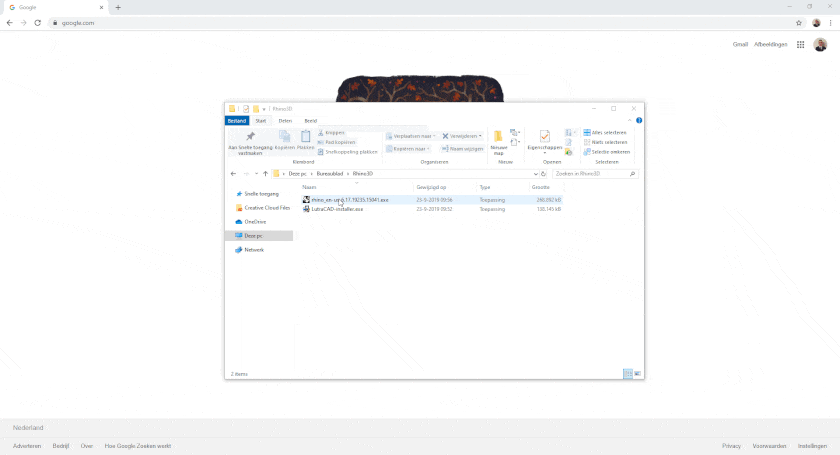Screen dimensions: 840x455
Task: Open Eigenschappen in the ribbon
Action: [x=544, y=141]
